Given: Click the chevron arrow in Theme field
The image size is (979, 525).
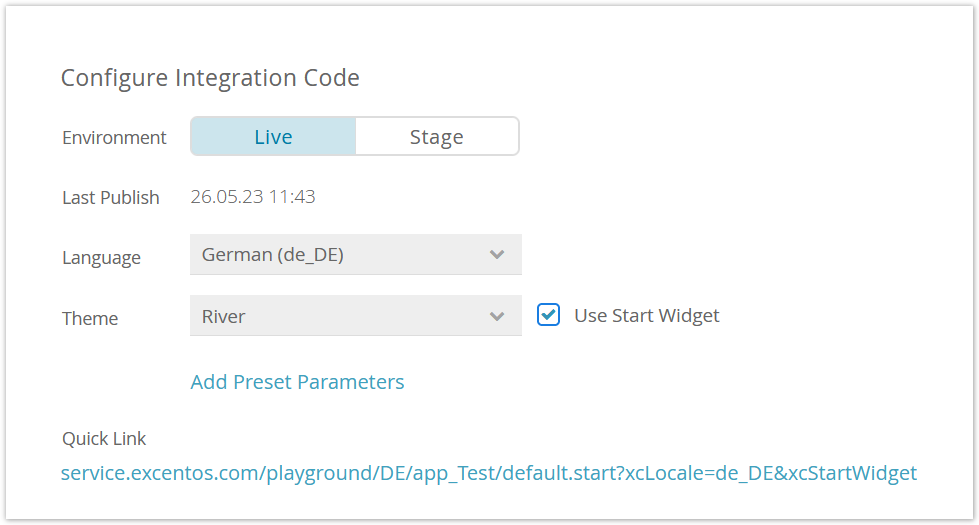Looking at the screenshot, I should point(497,316).
